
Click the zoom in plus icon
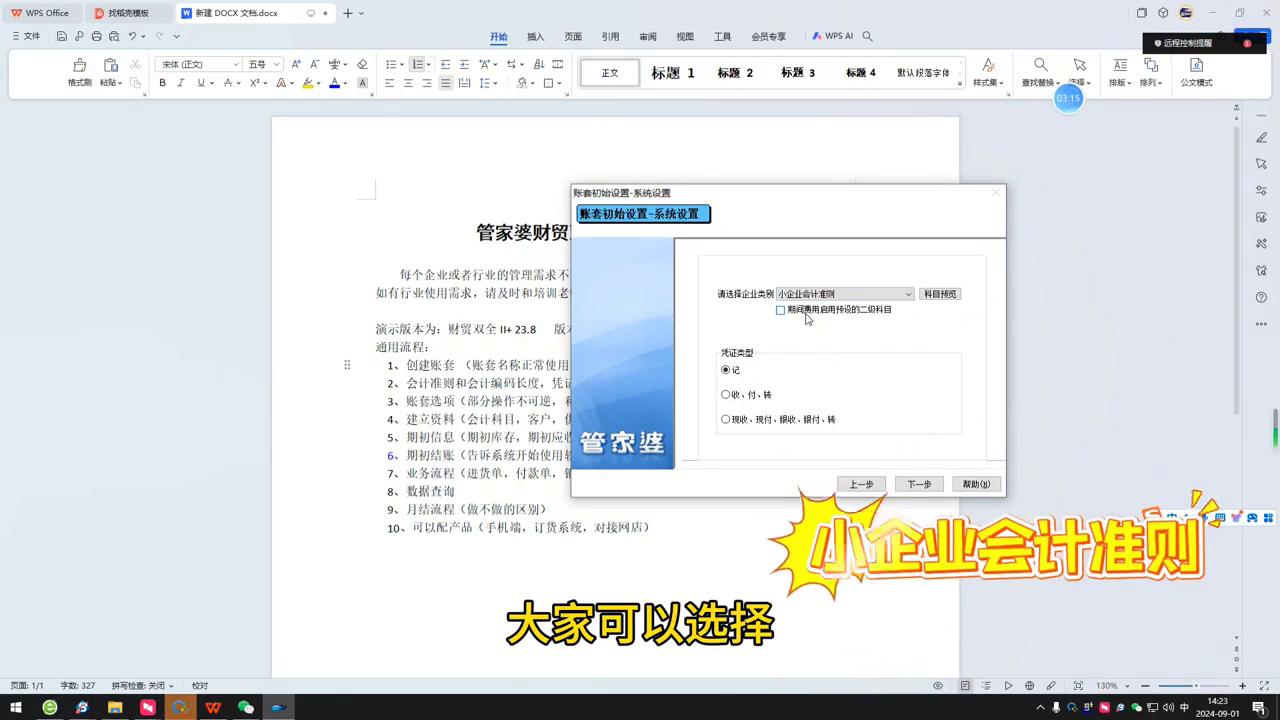click(1243, 686)
